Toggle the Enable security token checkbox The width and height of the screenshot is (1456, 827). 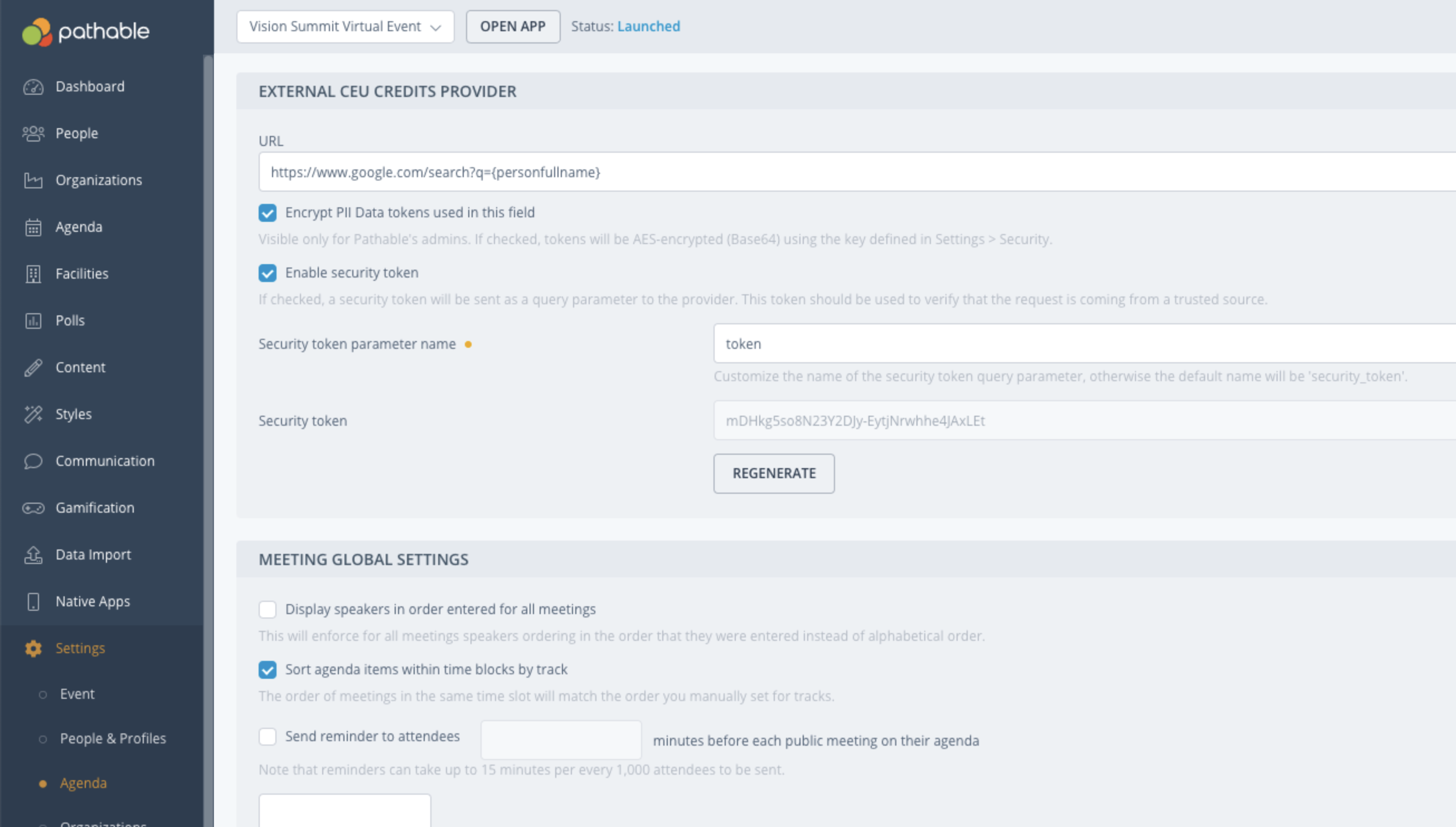click(x=268, y=273)
